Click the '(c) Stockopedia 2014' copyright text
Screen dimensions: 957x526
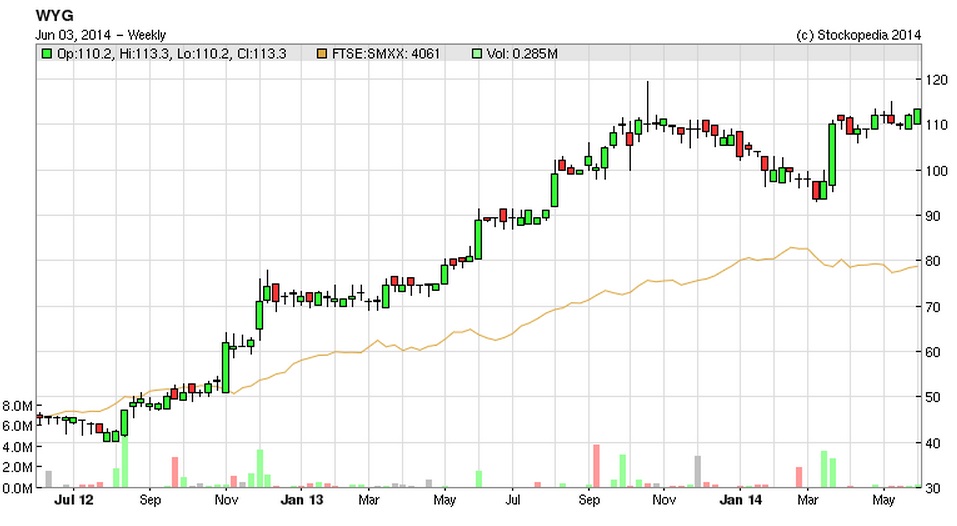pos(858,35)
